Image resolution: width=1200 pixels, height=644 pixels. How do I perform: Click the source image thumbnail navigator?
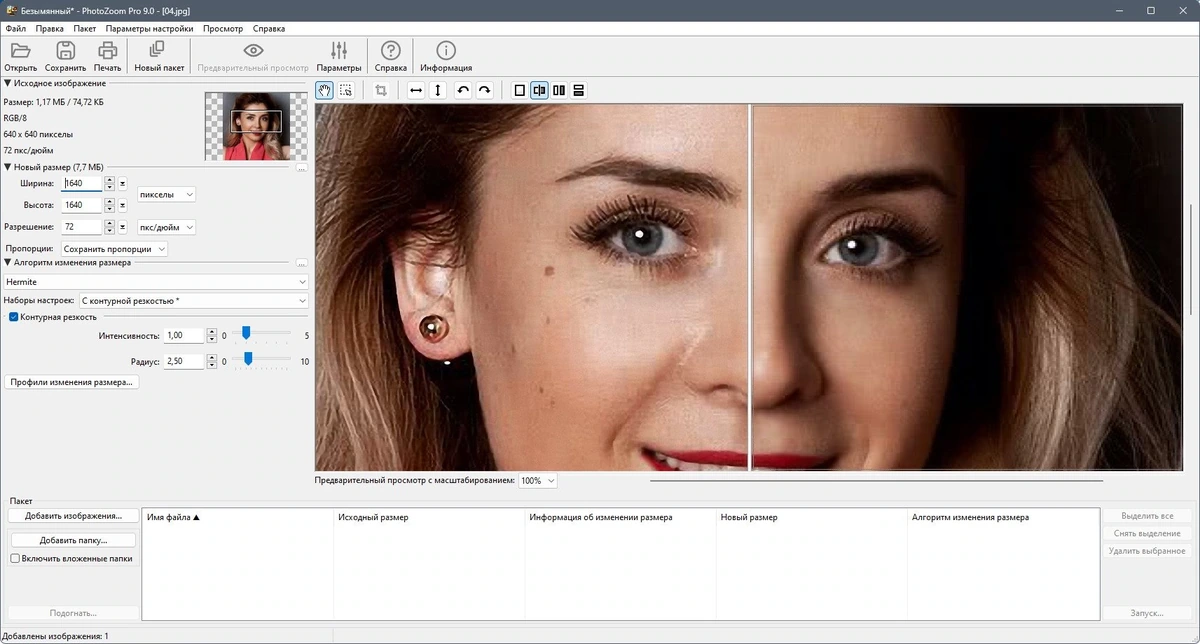tap(256, 126)
